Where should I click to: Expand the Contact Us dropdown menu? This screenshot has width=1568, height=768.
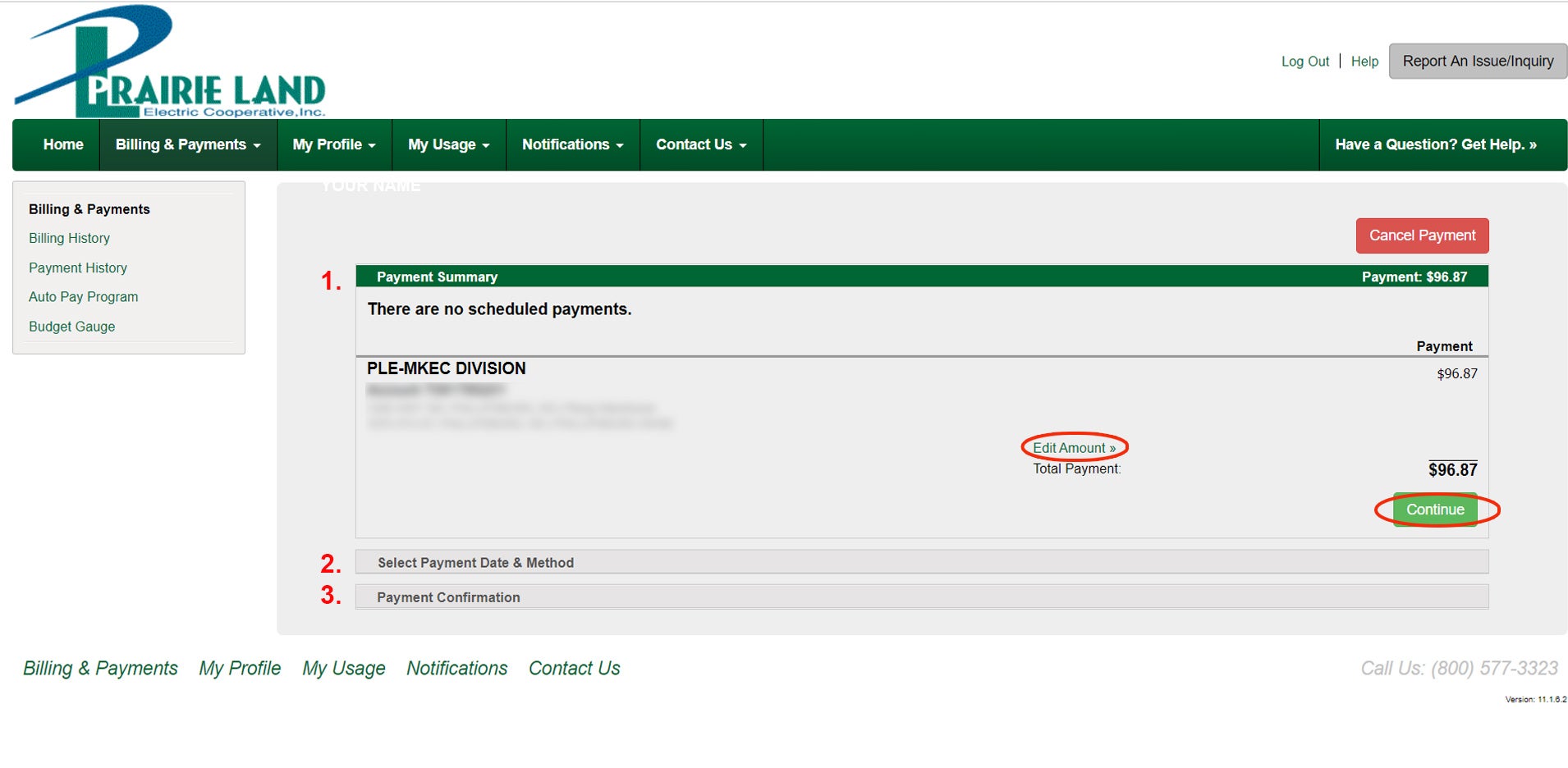(x=701, y=144)
